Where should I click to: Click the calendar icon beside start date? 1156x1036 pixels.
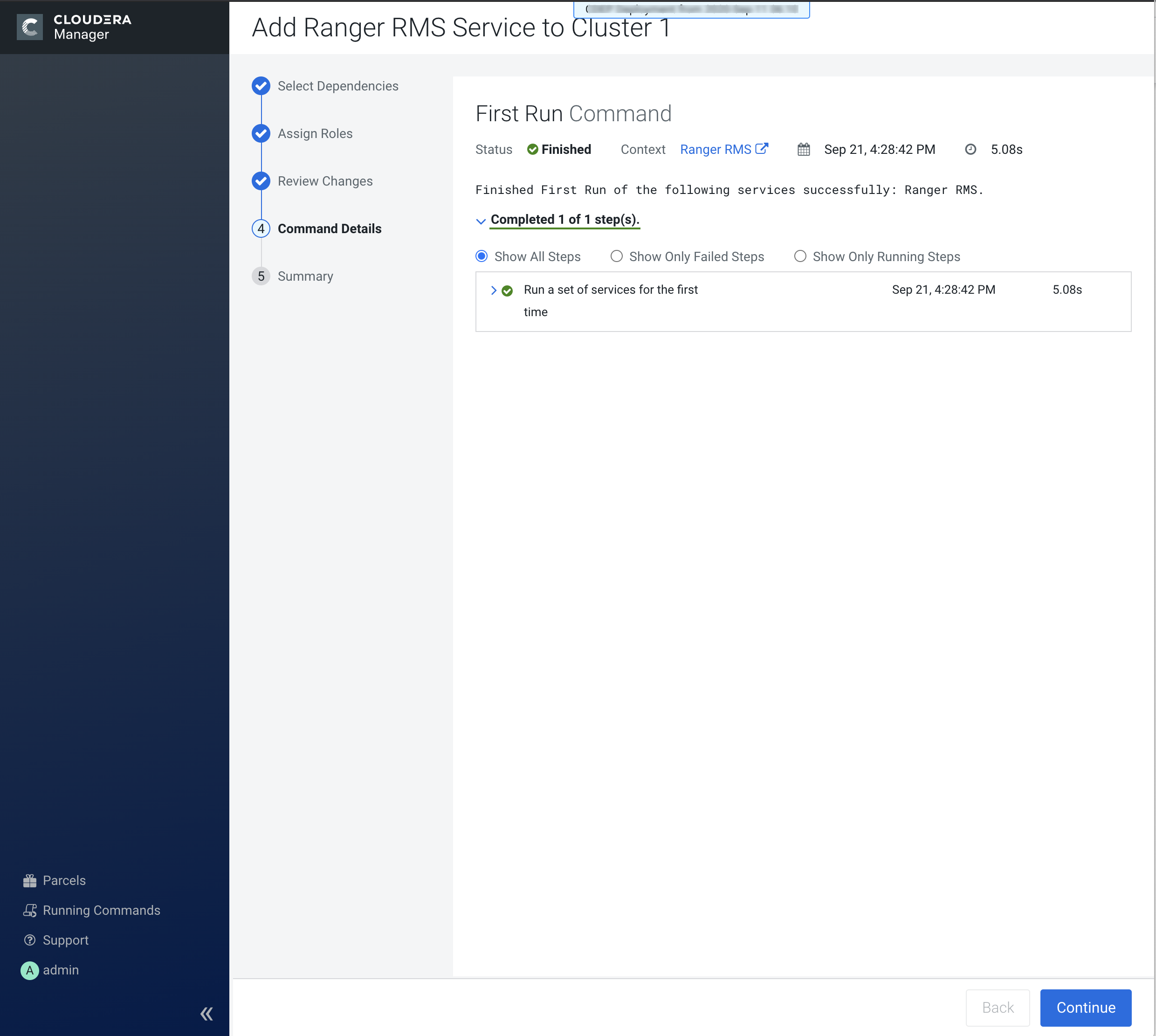pos(803,149)
